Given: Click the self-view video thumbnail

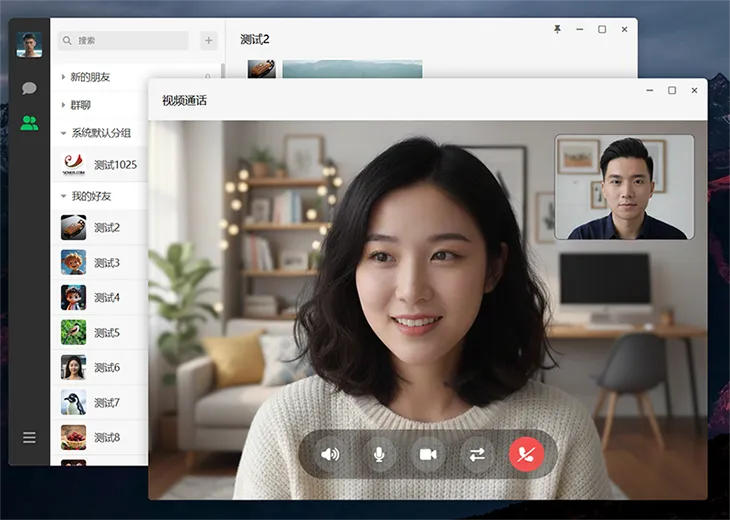Looking at the screenshot, I should [624, 187].
